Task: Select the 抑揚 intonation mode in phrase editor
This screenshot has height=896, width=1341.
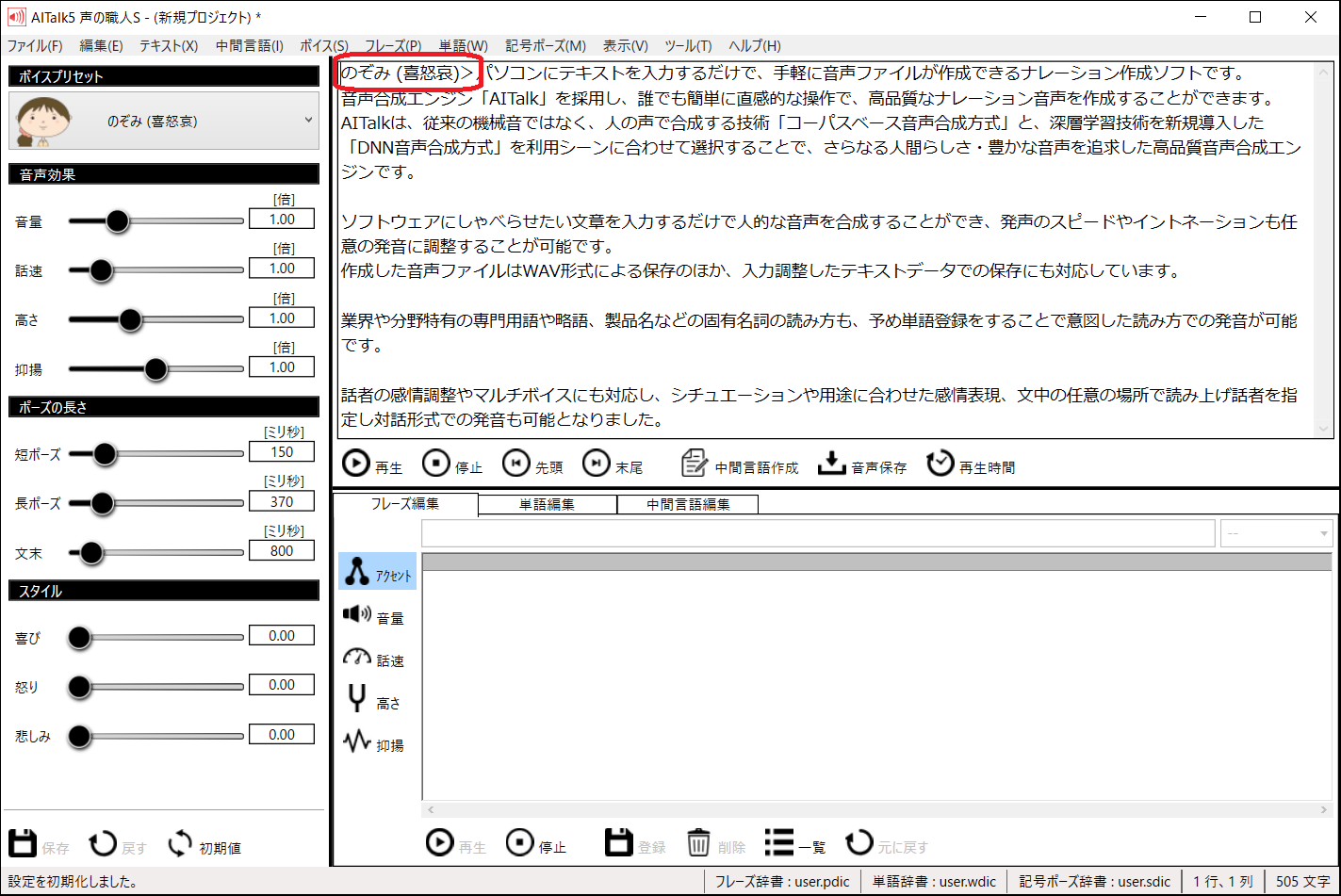Action: coord(373,743)
